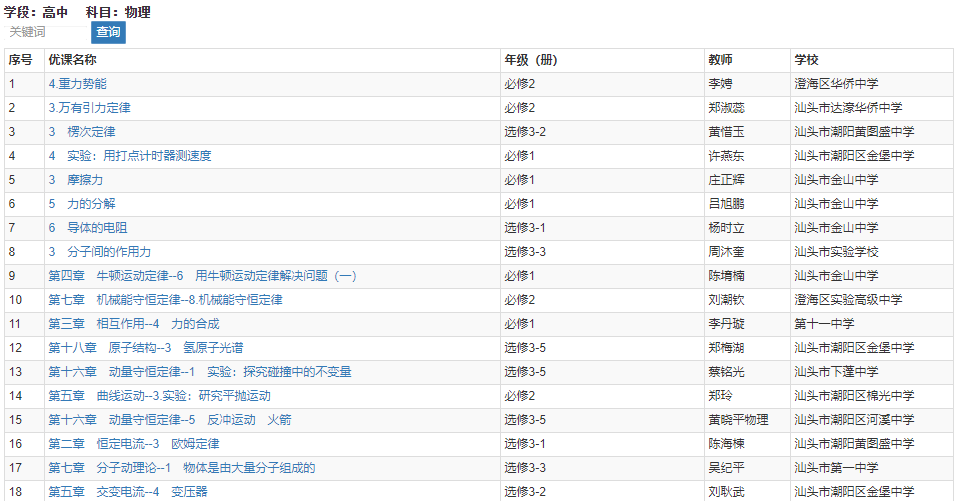The height and width of the screenshot is (501, 959).
Task: Open 用牛顿运动定律解决问题（一） lesson link
Action: tap(202, 276)
